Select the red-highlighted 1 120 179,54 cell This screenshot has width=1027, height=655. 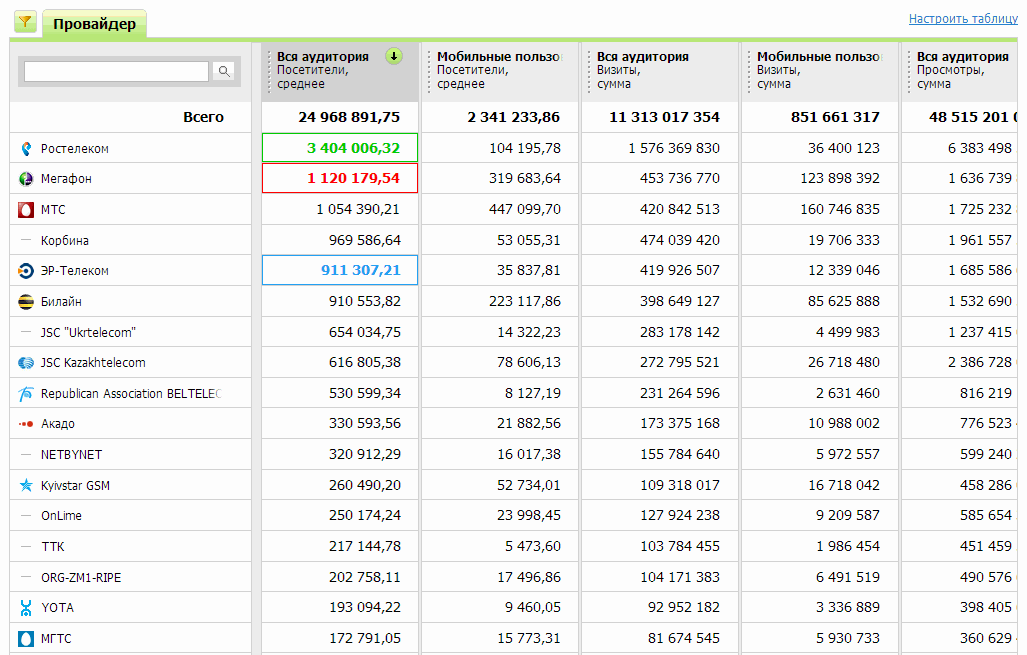pos(340,178)
